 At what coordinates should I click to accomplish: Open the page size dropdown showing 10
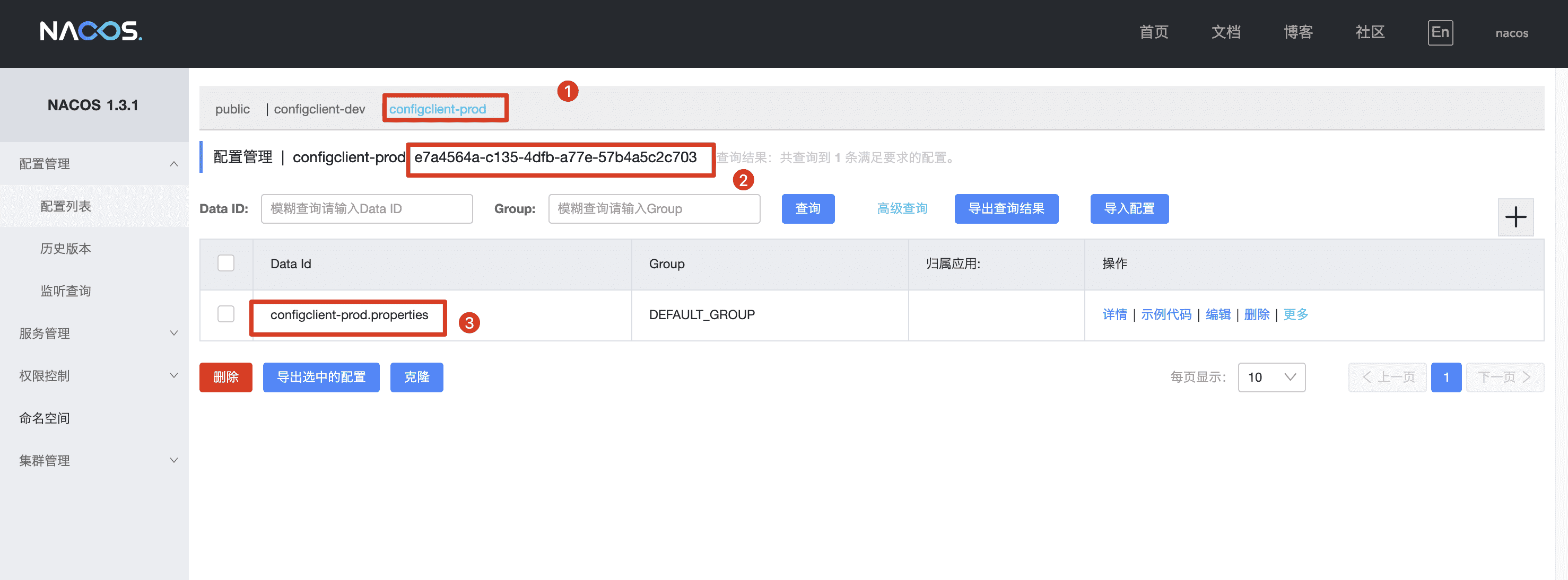coord(1271,377)
